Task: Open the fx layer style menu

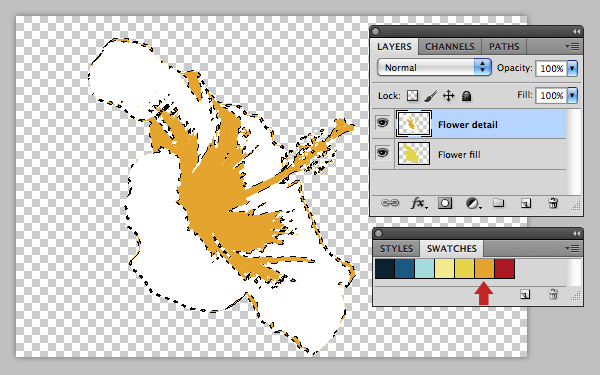Action: coord(419,203)
